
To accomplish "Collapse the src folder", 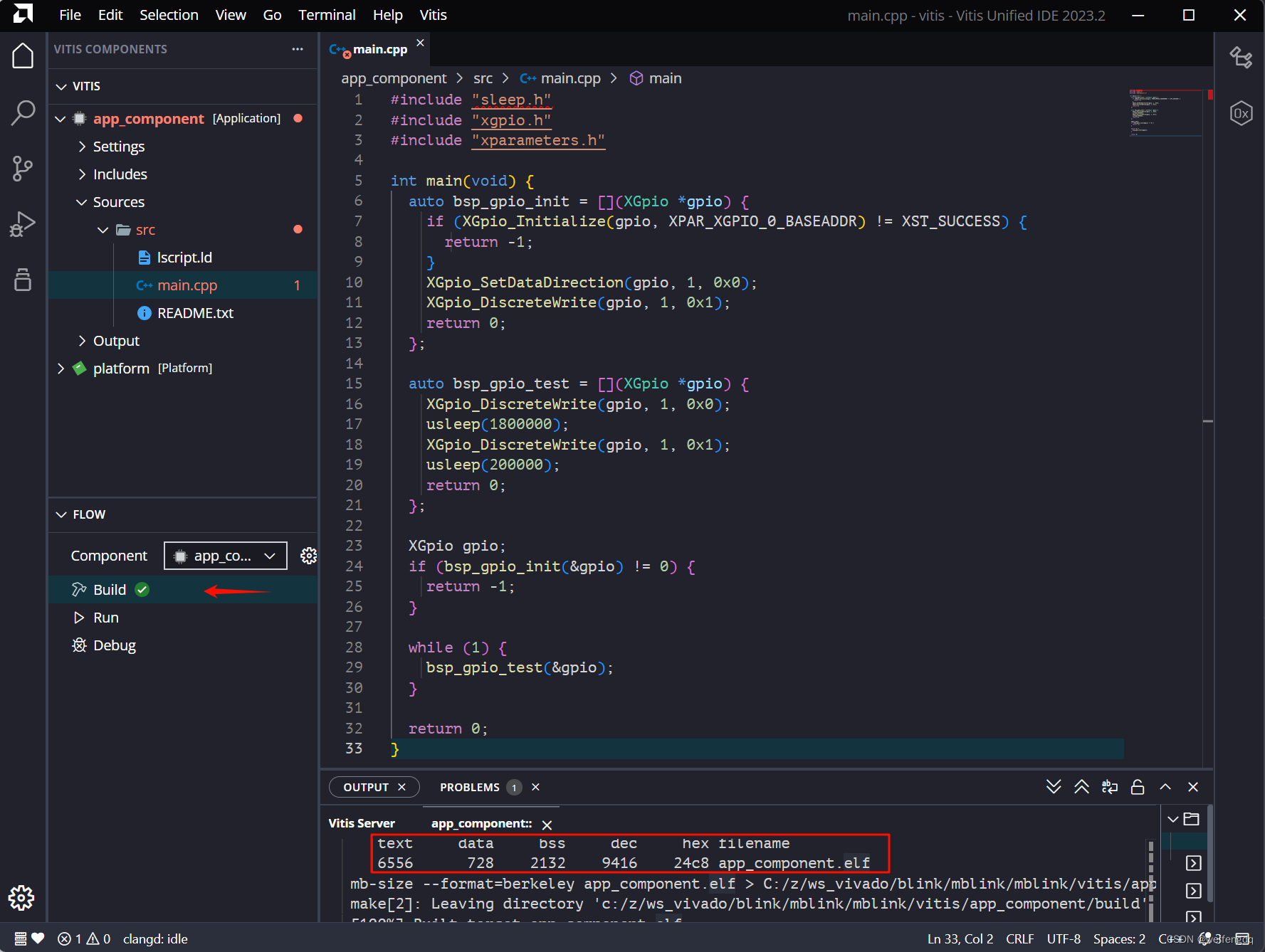I will coord(103,230).
